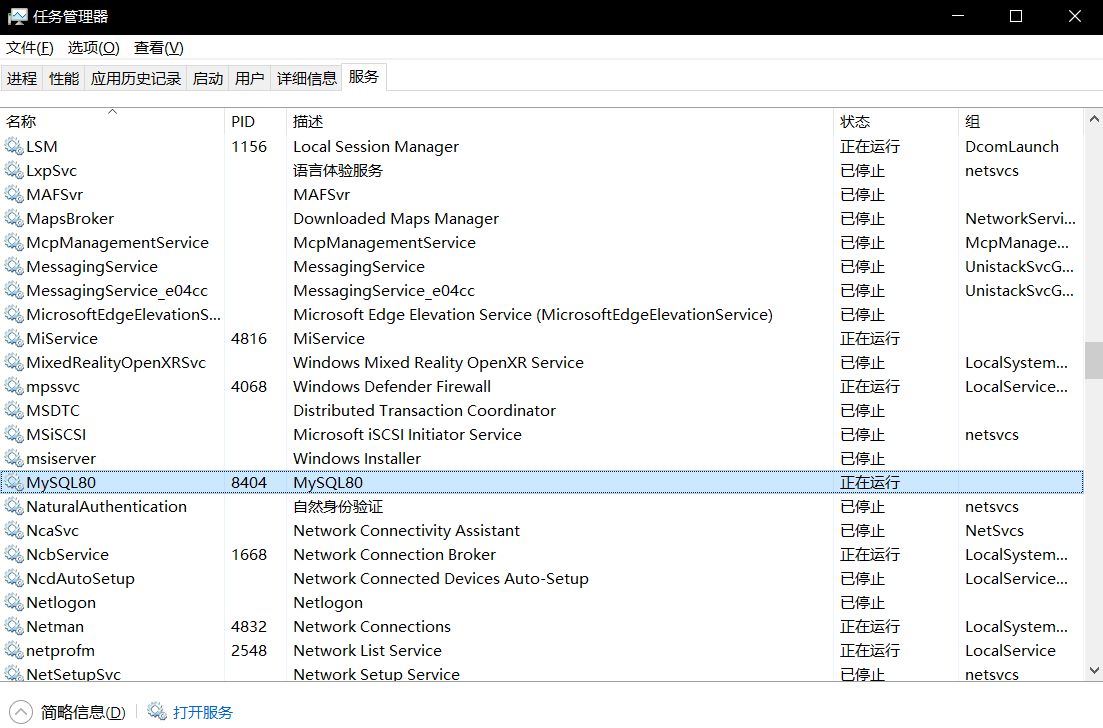Viewport: 1103px width, 728px height.
Task: Click the 简略信息(D) button
Action: (x=83, y=713)
